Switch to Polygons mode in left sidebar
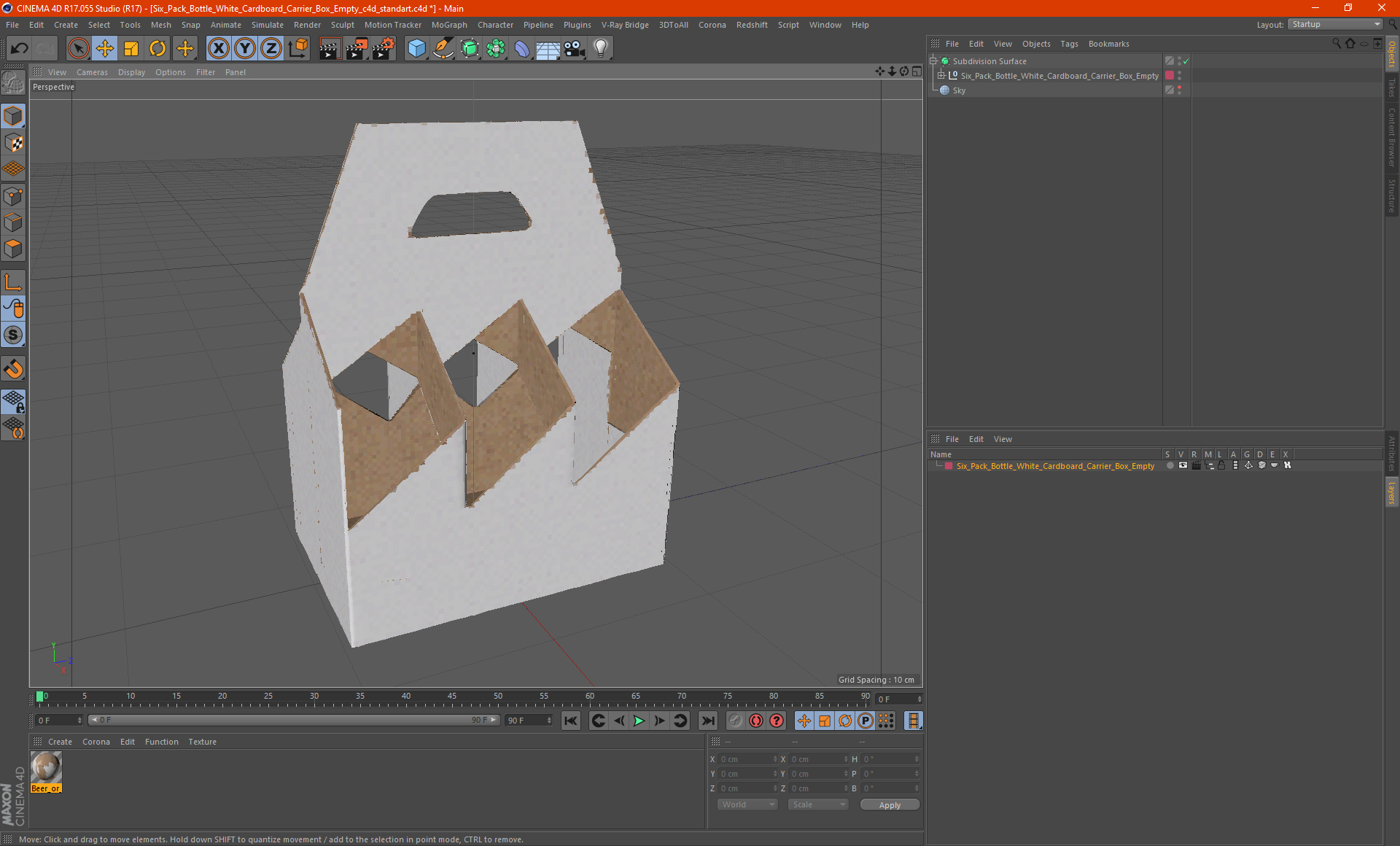 point(13,249)
